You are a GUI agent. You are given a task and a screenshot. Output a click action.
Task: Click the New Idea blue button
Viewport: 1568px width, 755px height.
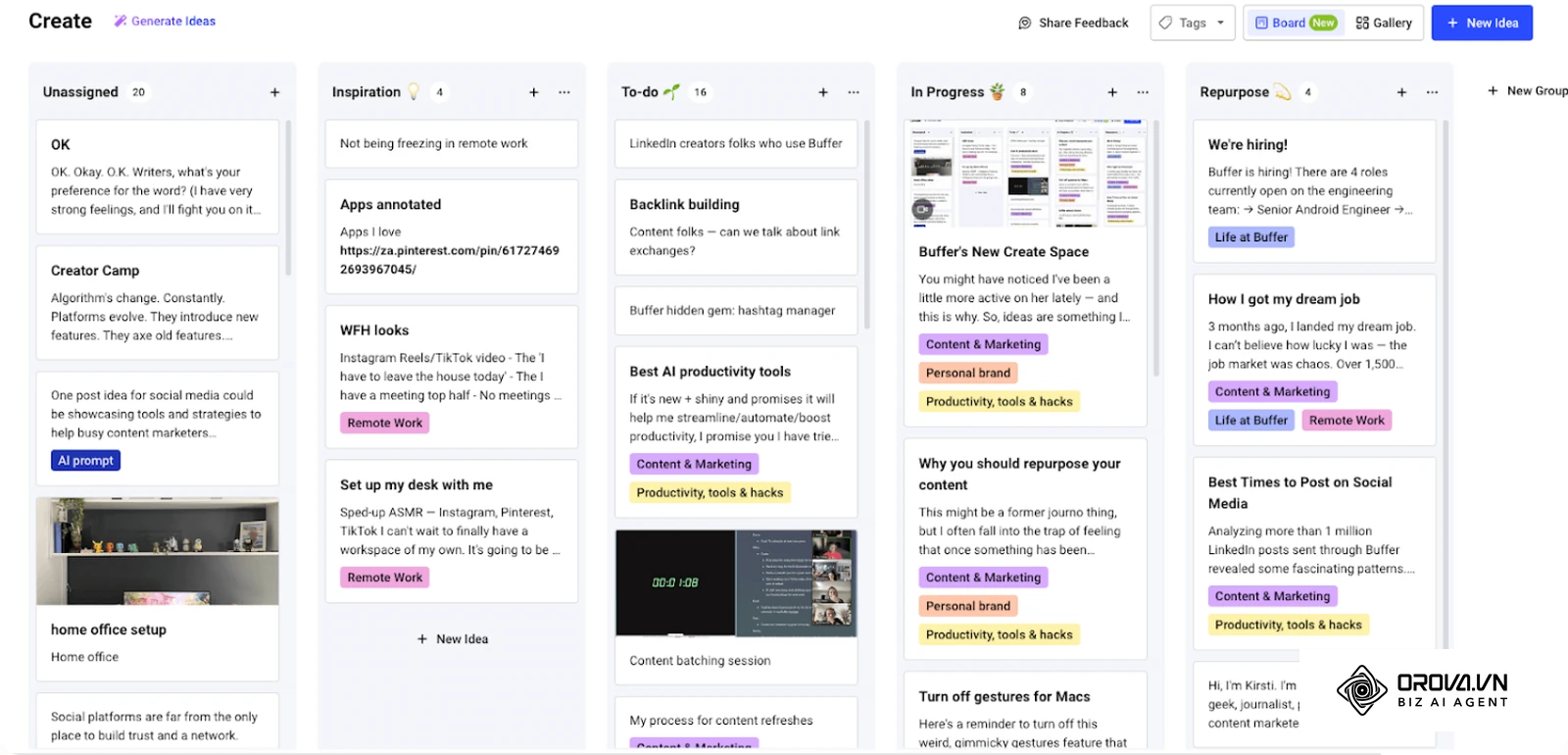pyautogui.click(x=1482, y=23)
